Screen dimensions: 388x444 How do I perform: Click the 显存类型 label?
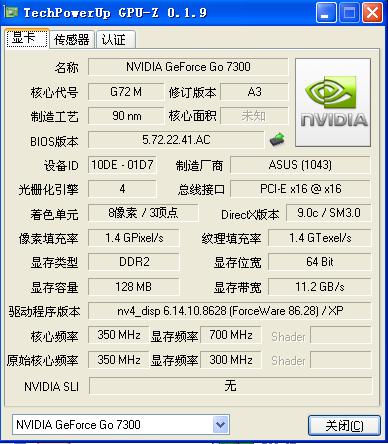click(x=54, y=263)
